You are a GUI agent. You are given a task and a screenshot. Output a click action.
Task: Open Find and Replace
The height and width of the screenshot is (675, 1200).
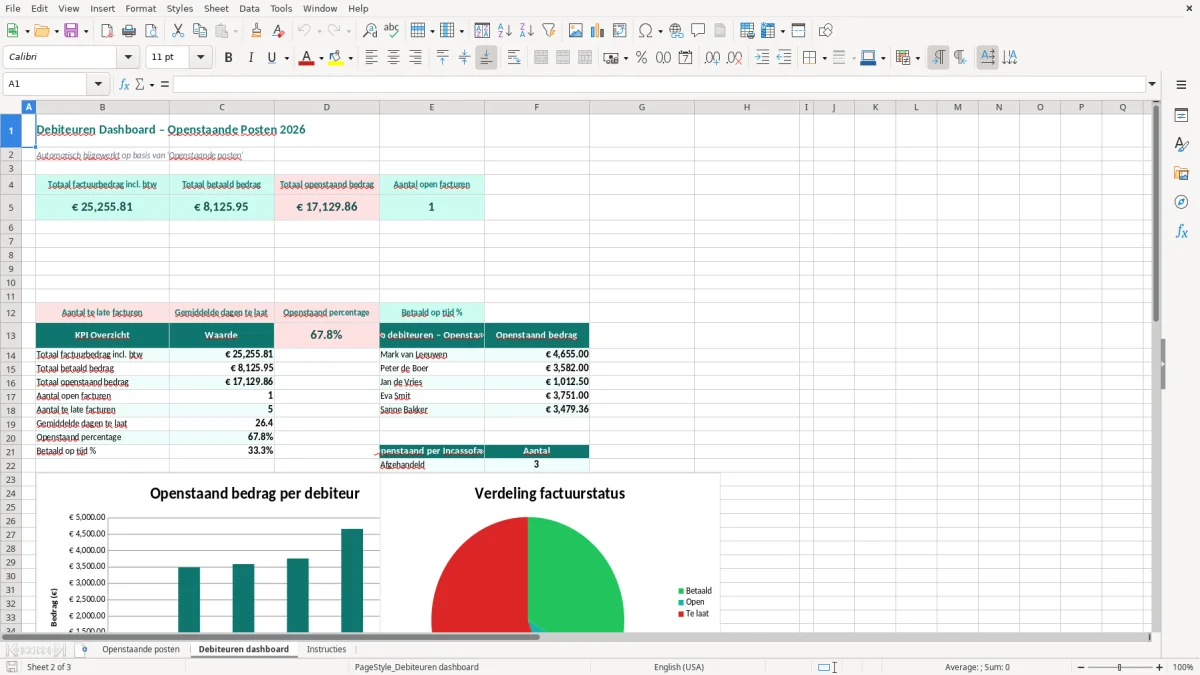point(370,31)
